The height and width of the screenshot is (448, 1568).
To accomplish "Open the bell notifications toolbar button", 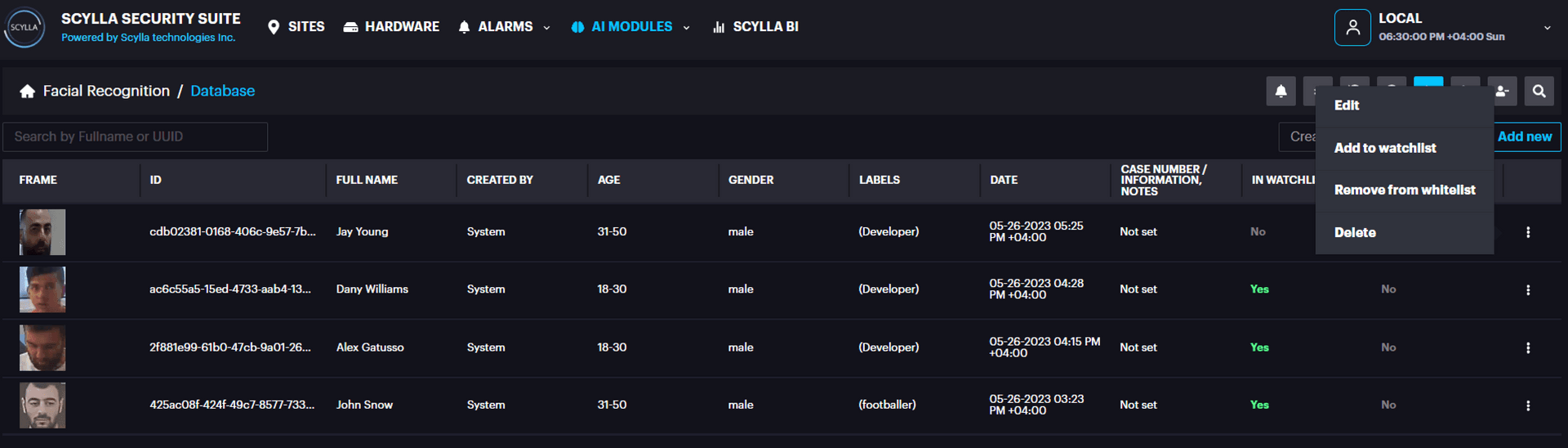I will [1281, 92].
